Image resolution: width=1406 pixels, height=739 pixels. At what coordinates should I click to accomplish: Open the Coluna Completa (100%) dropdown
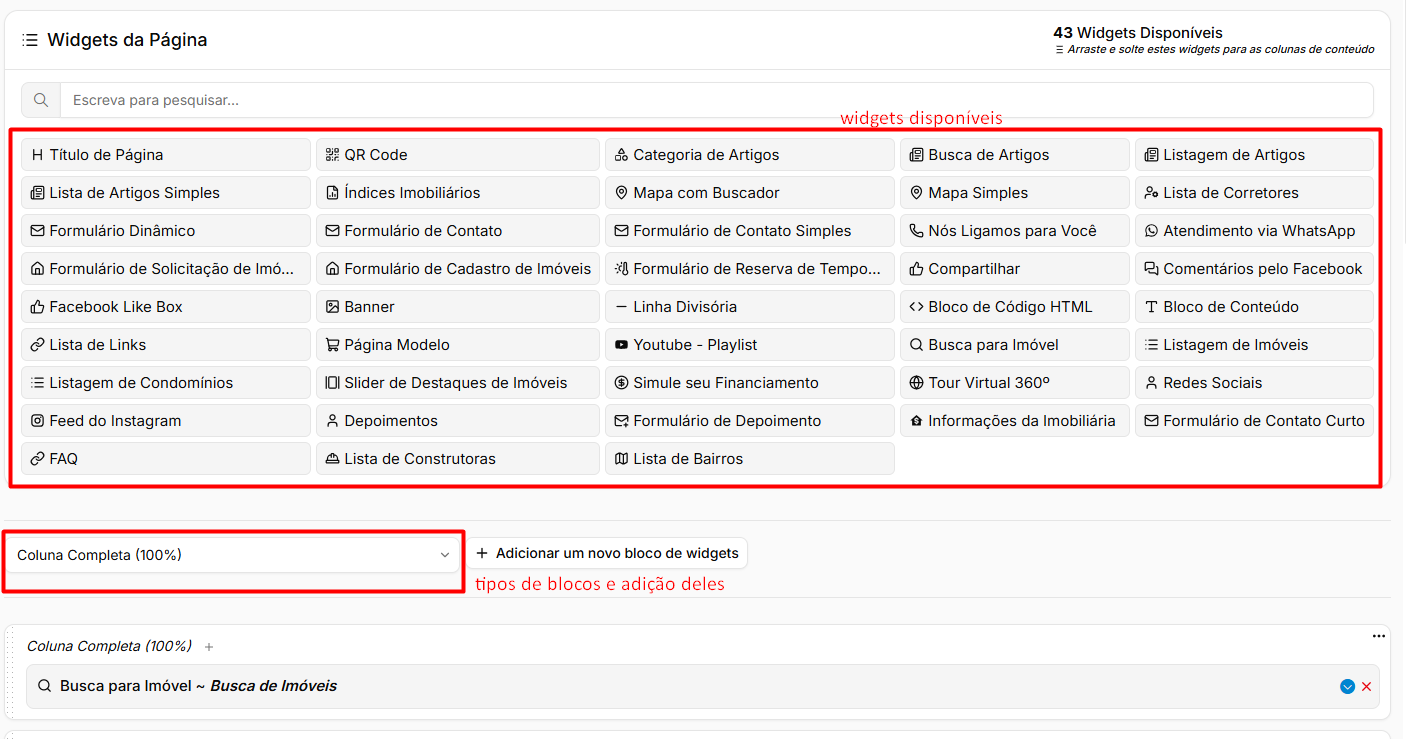[234, 555]
